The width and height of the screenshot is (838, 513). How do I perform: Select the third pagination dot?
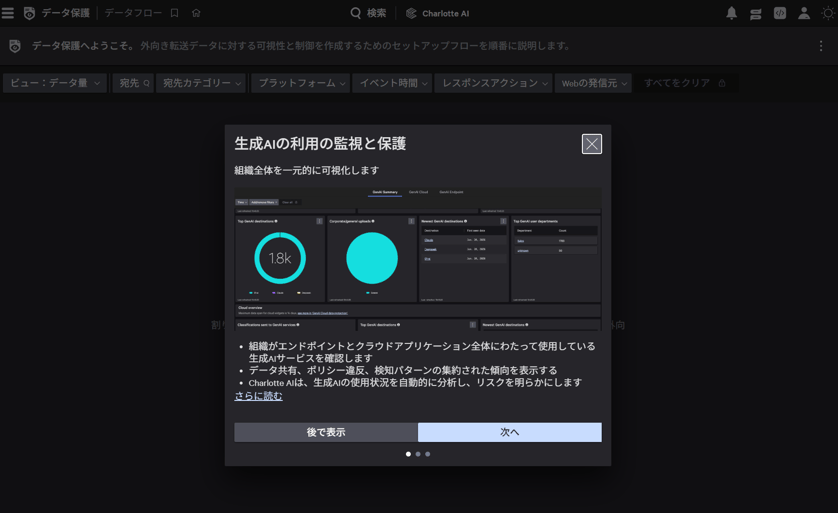428,454
